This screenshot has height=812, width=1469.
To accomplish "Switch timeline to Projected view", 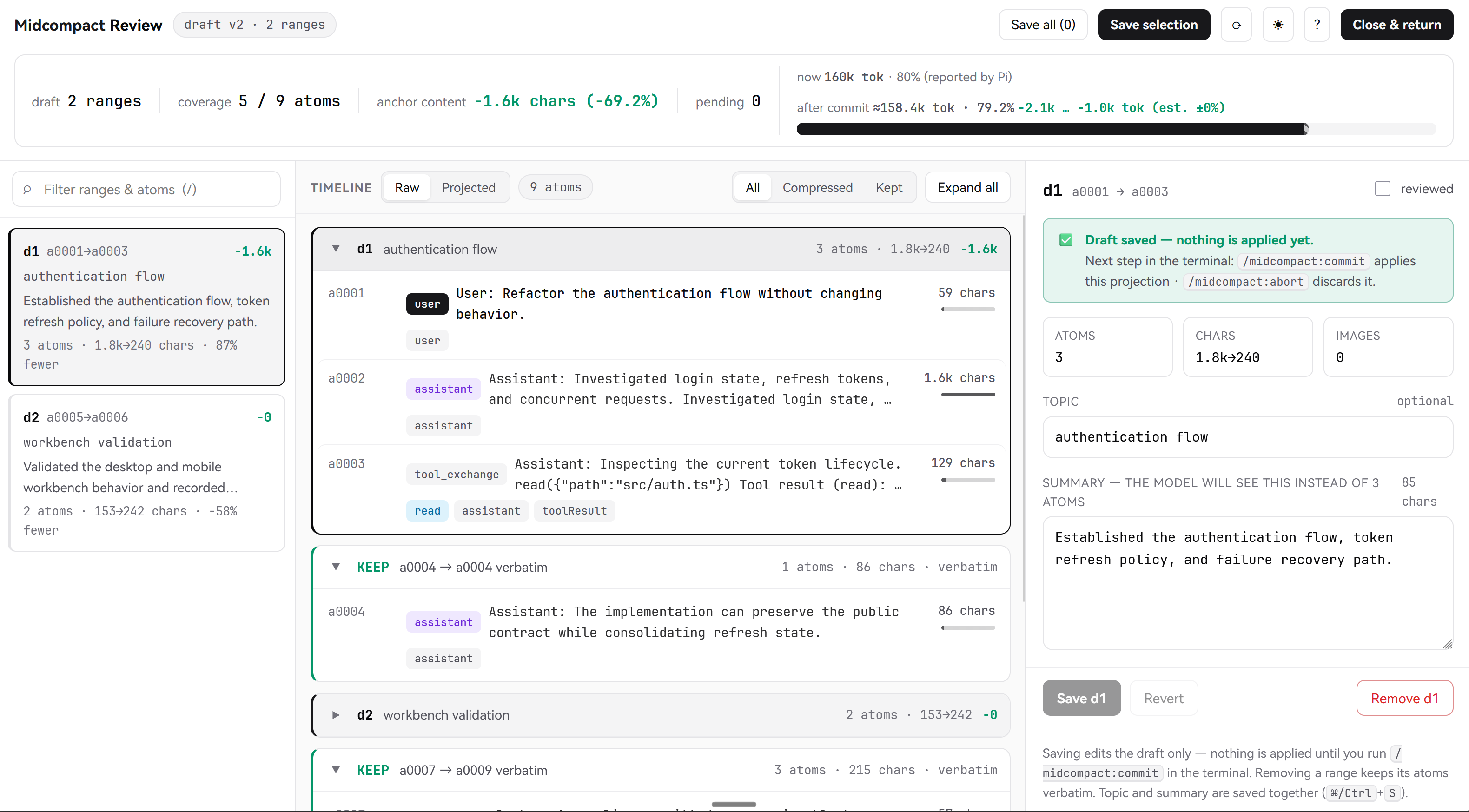I will [468, 187].
